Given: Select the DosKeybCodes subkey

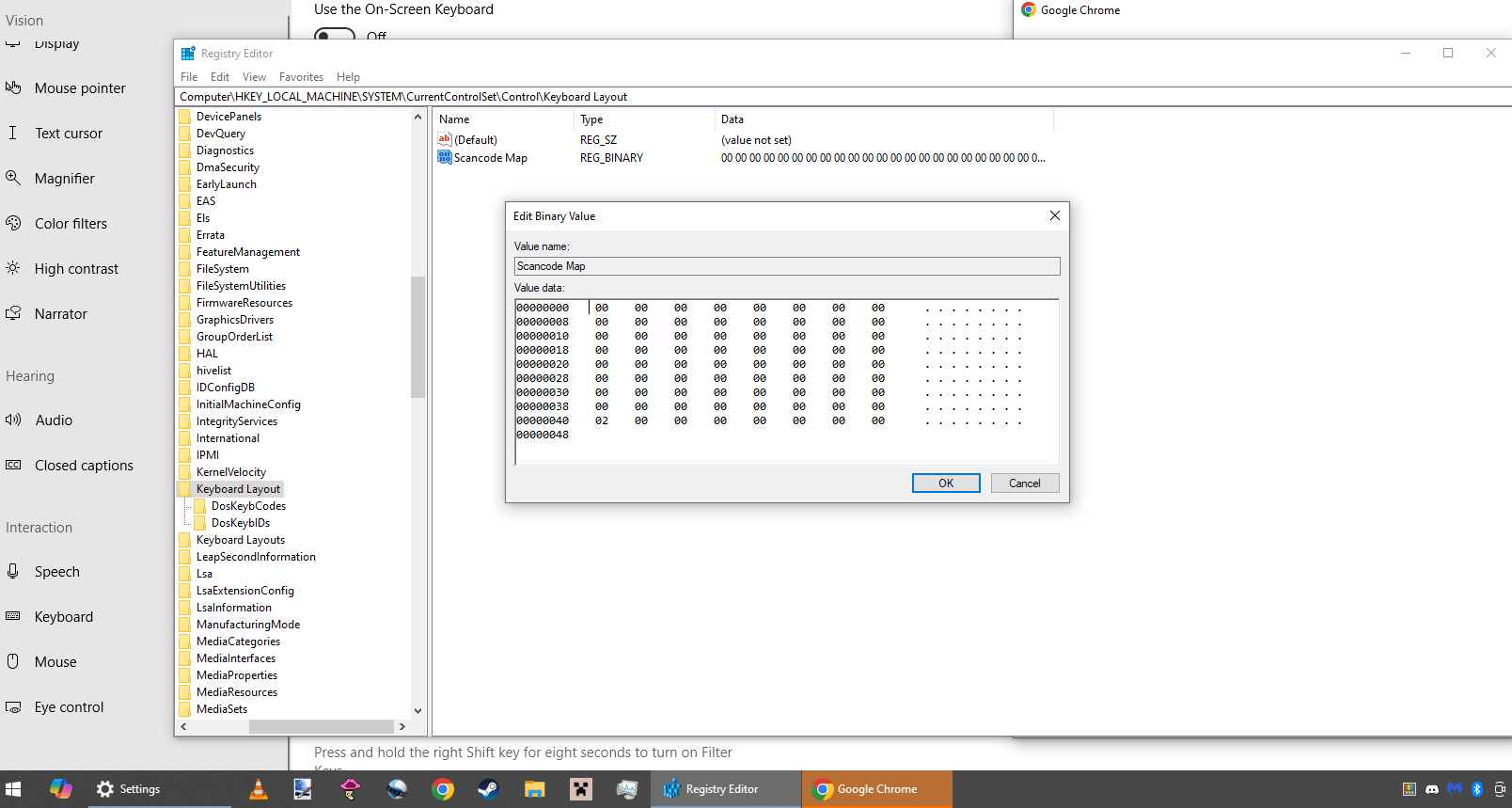Looking at the screenshot, I should coord(248,506).
